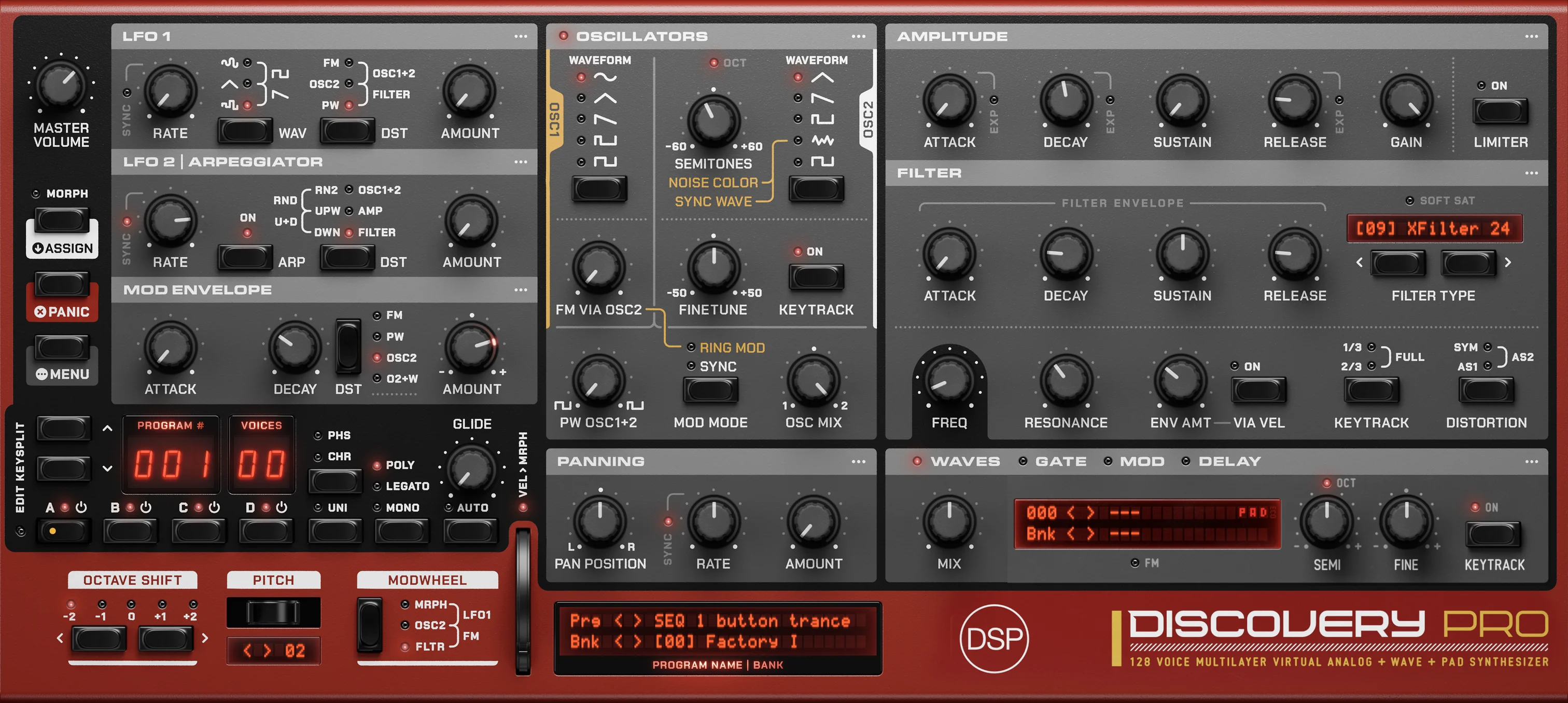Power on layer B
The width and height of the screenshot is (1568, 703).
(146, 507)
